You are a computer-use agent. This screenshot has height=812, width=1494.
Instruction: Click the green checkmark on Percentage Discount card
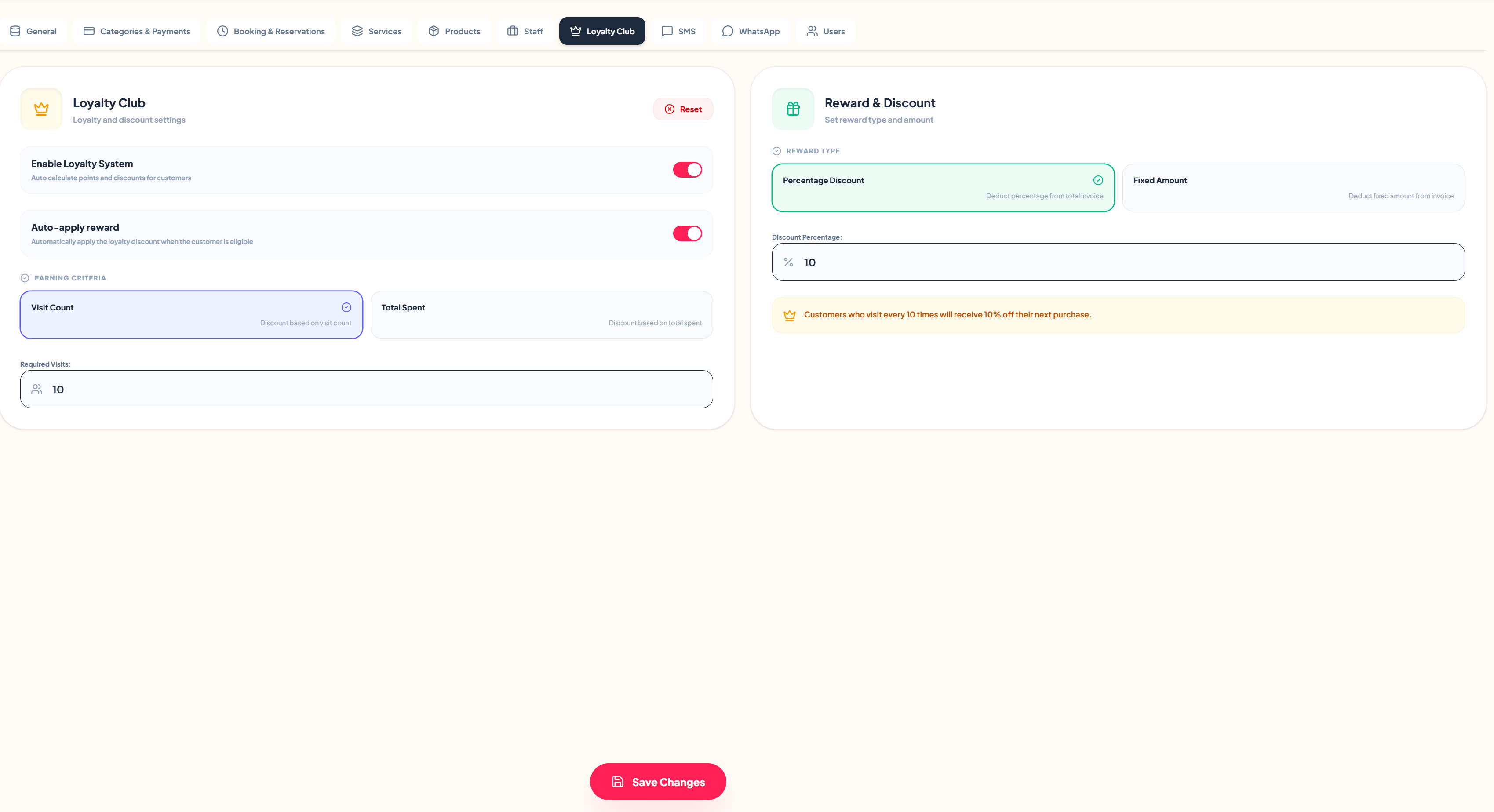[1098, 180]
